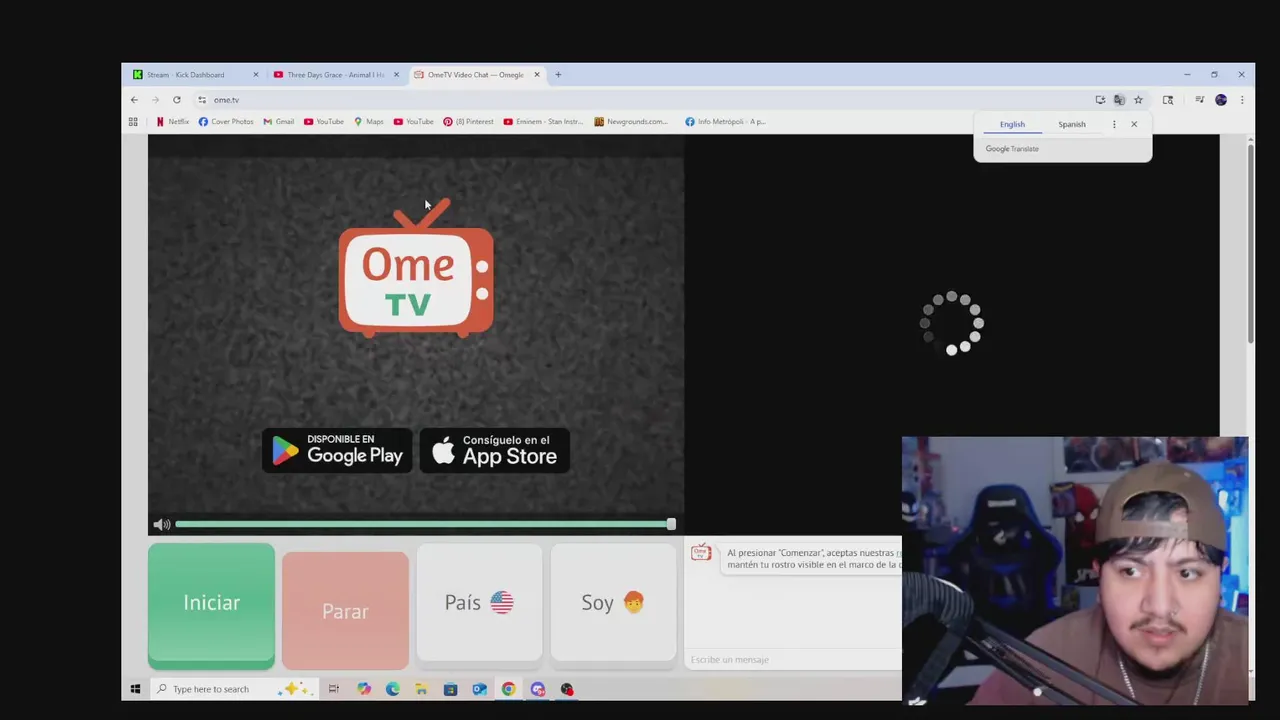Bookmark this page with the star icon
The height and width of the screenshot is (720, 1280).
[x=1138, y=100]
